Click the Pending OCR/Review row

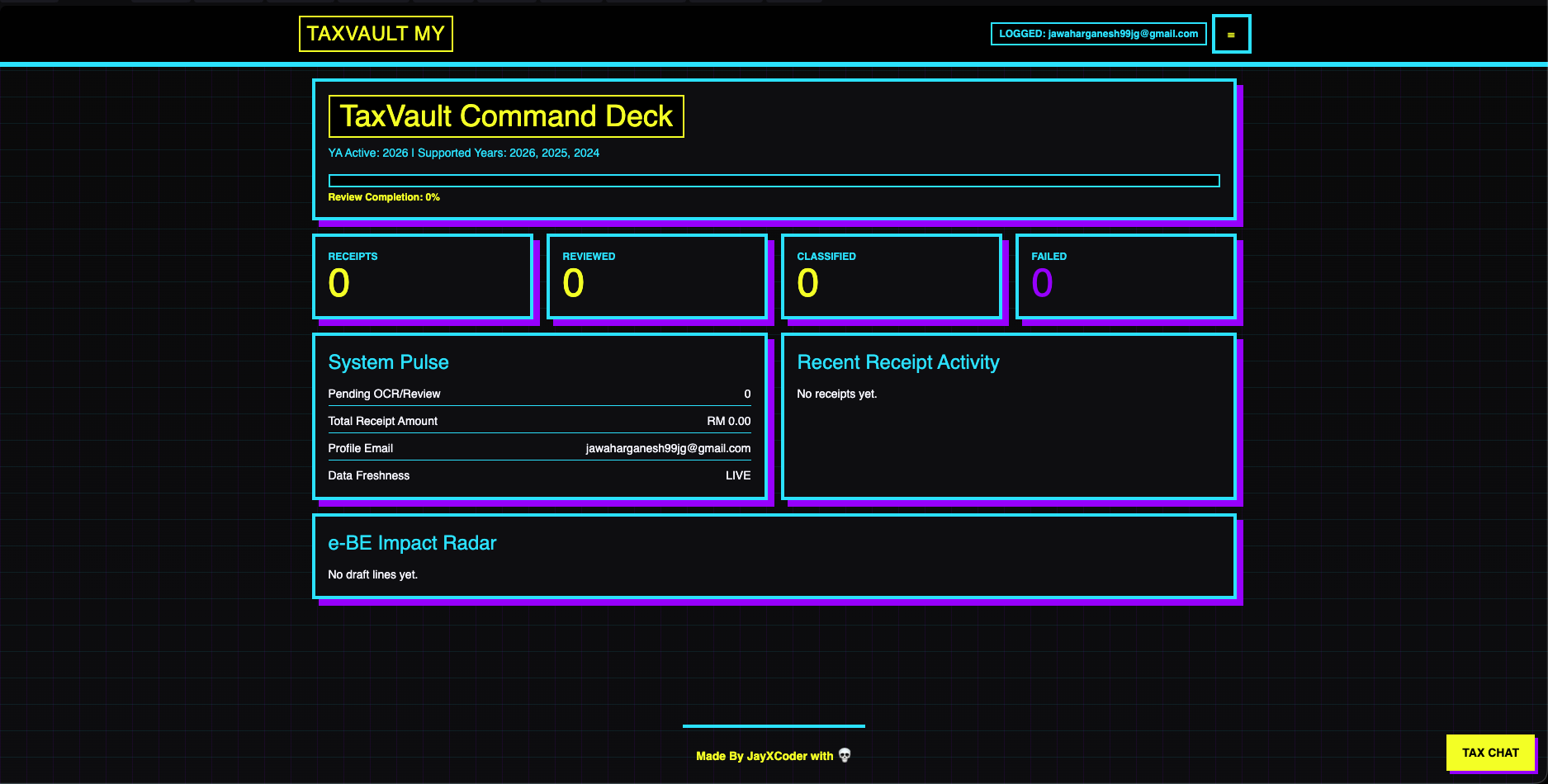[x=539, y=394]
